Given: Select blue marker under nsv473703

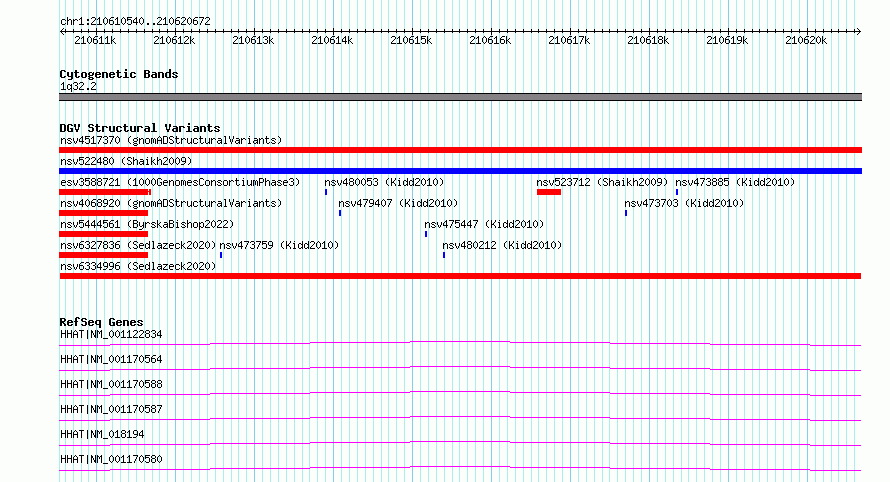Looking at the screenshot, I should pos(626,213).
